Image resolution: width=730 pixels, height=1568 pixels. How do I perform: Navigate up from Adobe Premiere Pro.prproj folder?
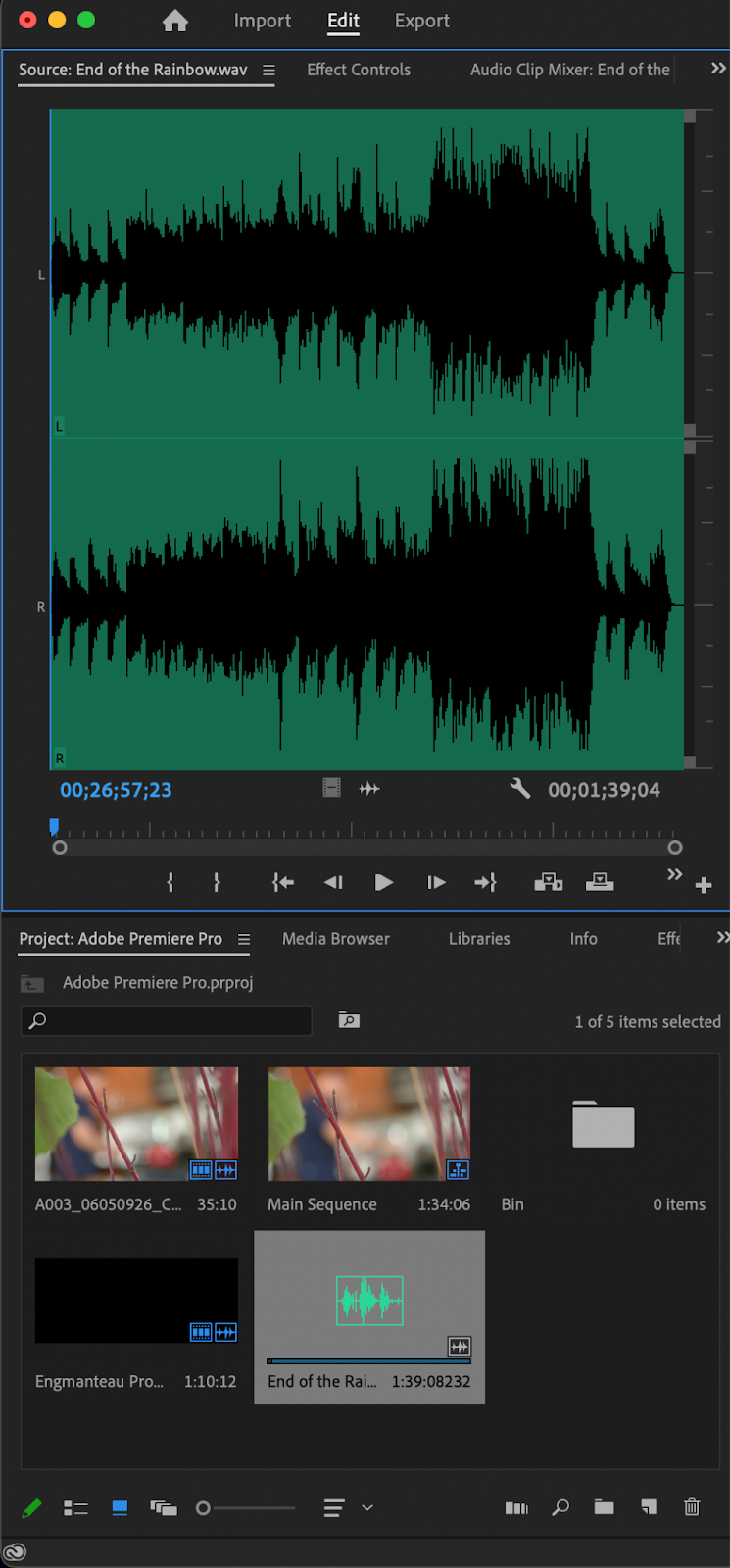click(32, 984)
